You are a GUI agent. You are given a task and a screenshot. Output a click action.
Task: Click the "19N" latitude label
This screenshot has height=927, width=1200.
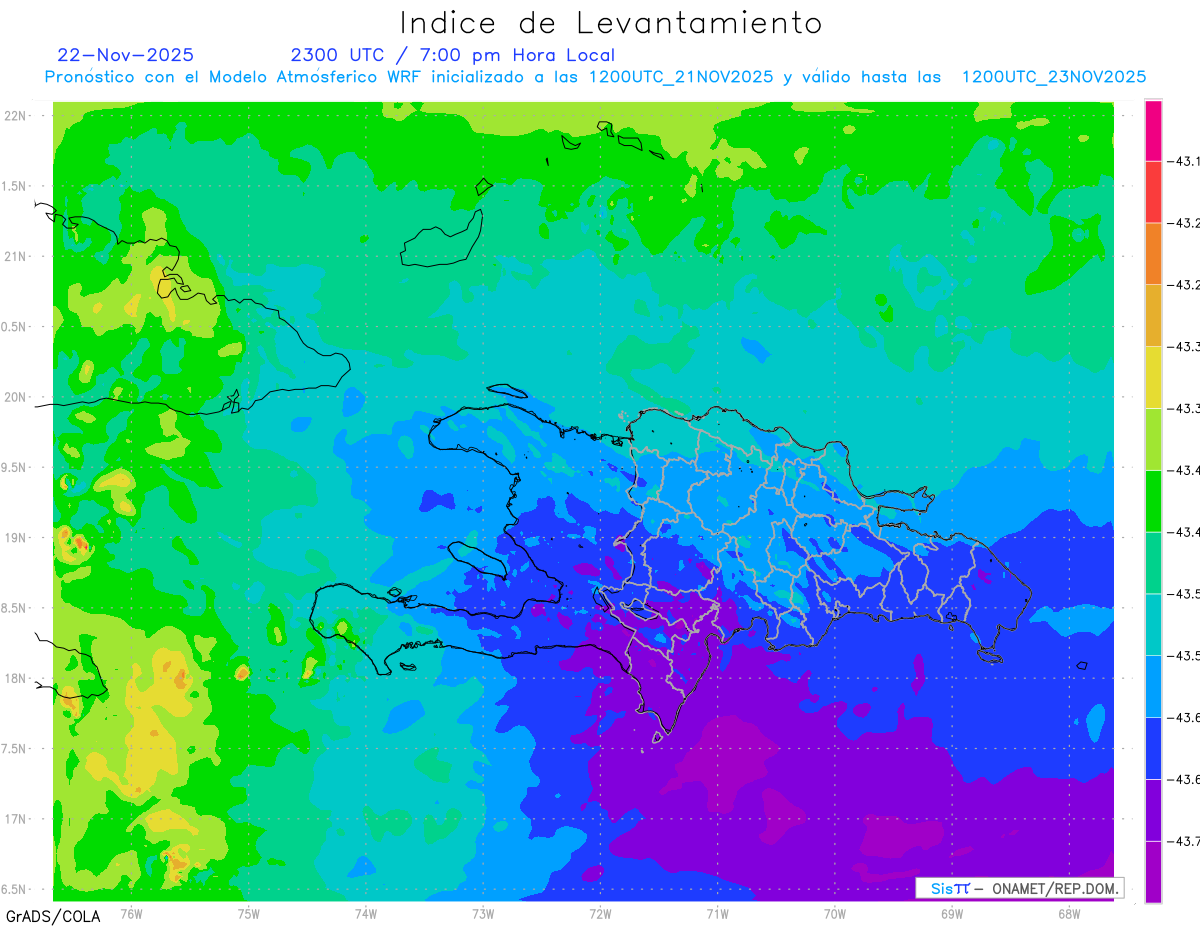coord(15,538)
